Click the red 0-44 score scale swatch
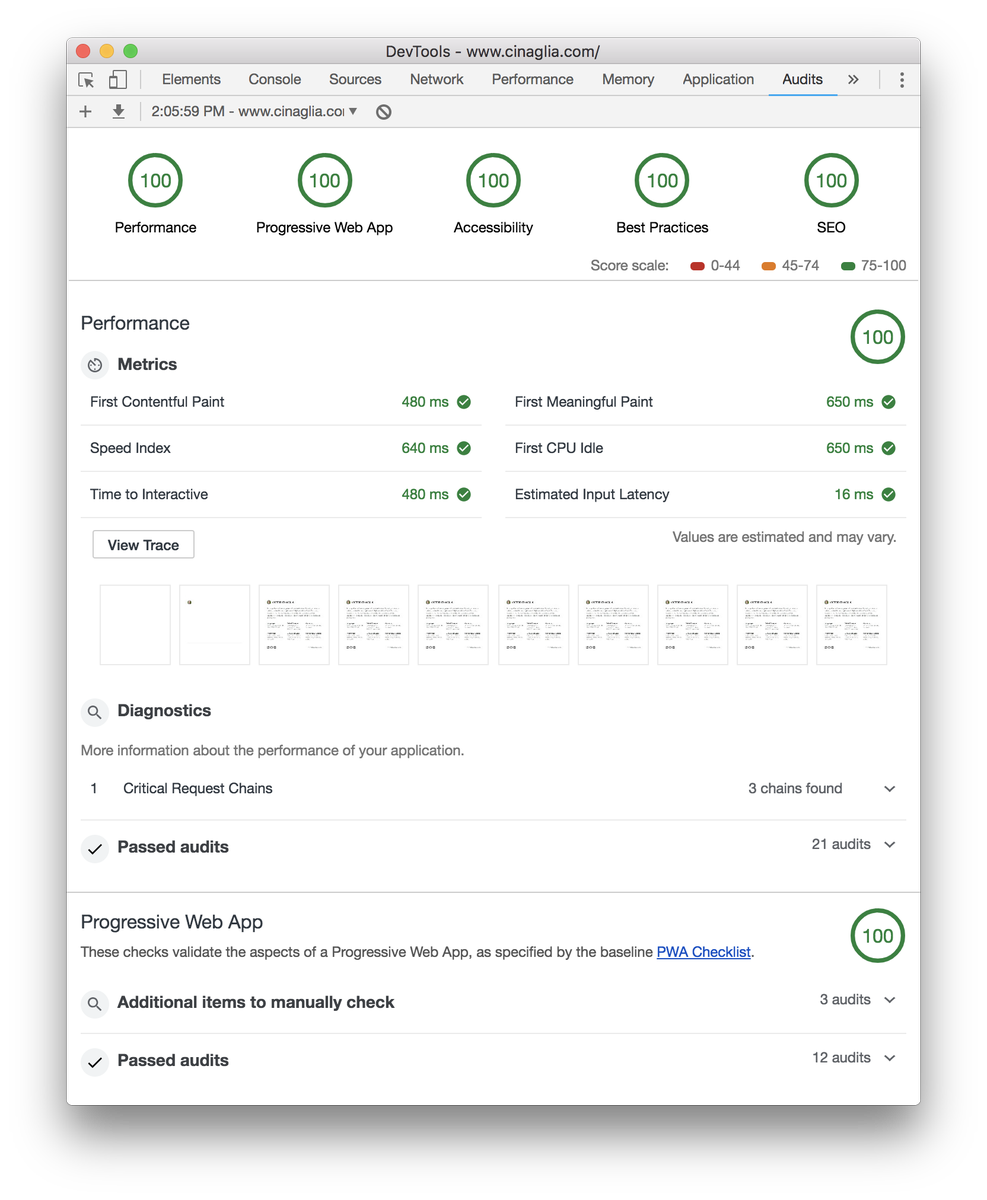This screenshot has width=987, height=1200. 698,266
